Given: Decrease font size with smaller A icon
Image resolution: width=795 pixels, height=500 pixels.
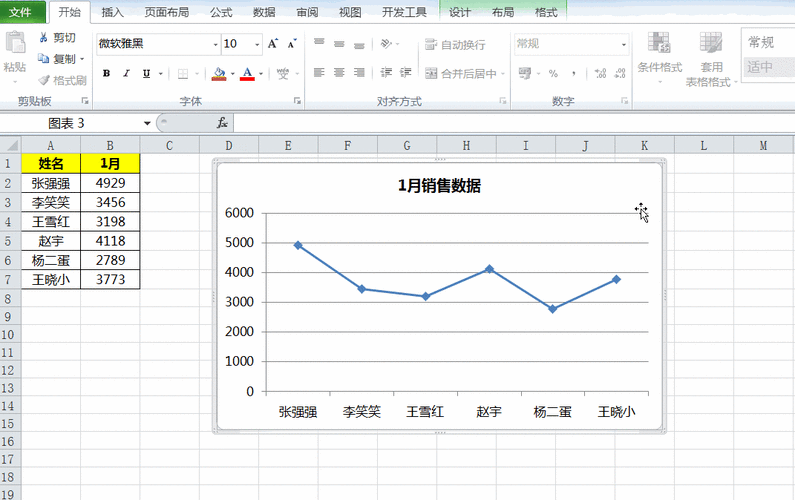Looking at the screenshot, I should pos(292,44).
